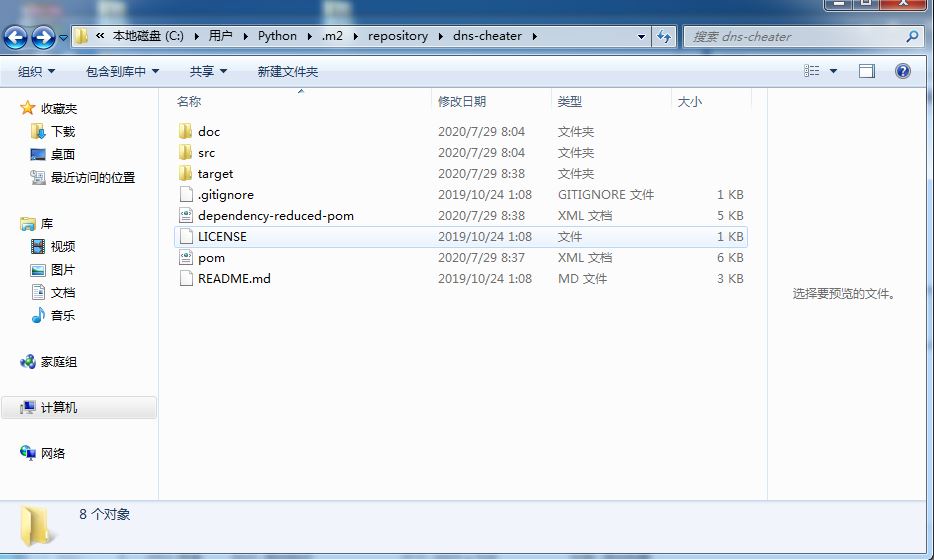The height and width of the screenshot is (560, 934).
Task: Select the src folder icon
Action: click(x=186, y=153)
